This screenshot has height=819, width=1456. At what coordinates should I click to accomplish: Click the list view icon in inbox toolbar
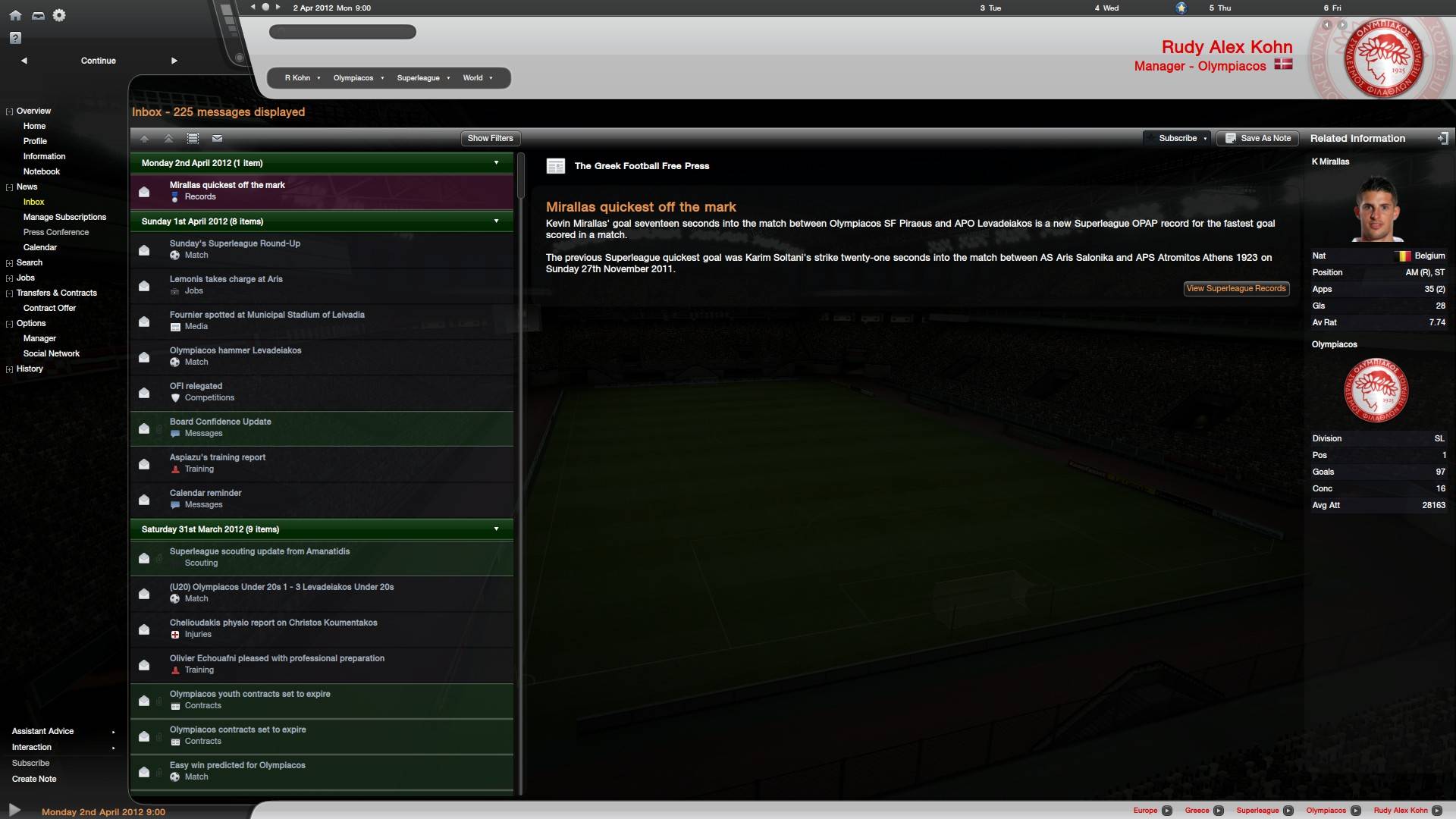193,138
